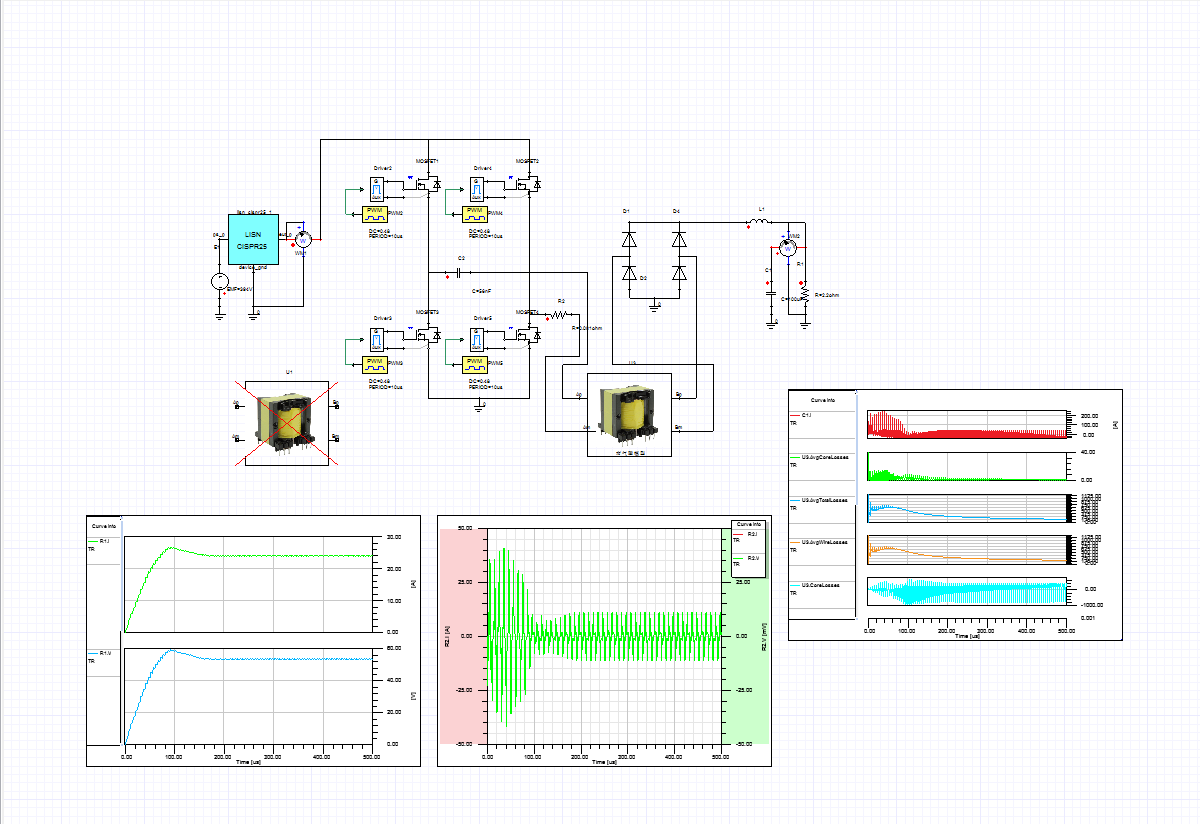
Task: Select inductor L1 on the output
Action: [762, 222]
